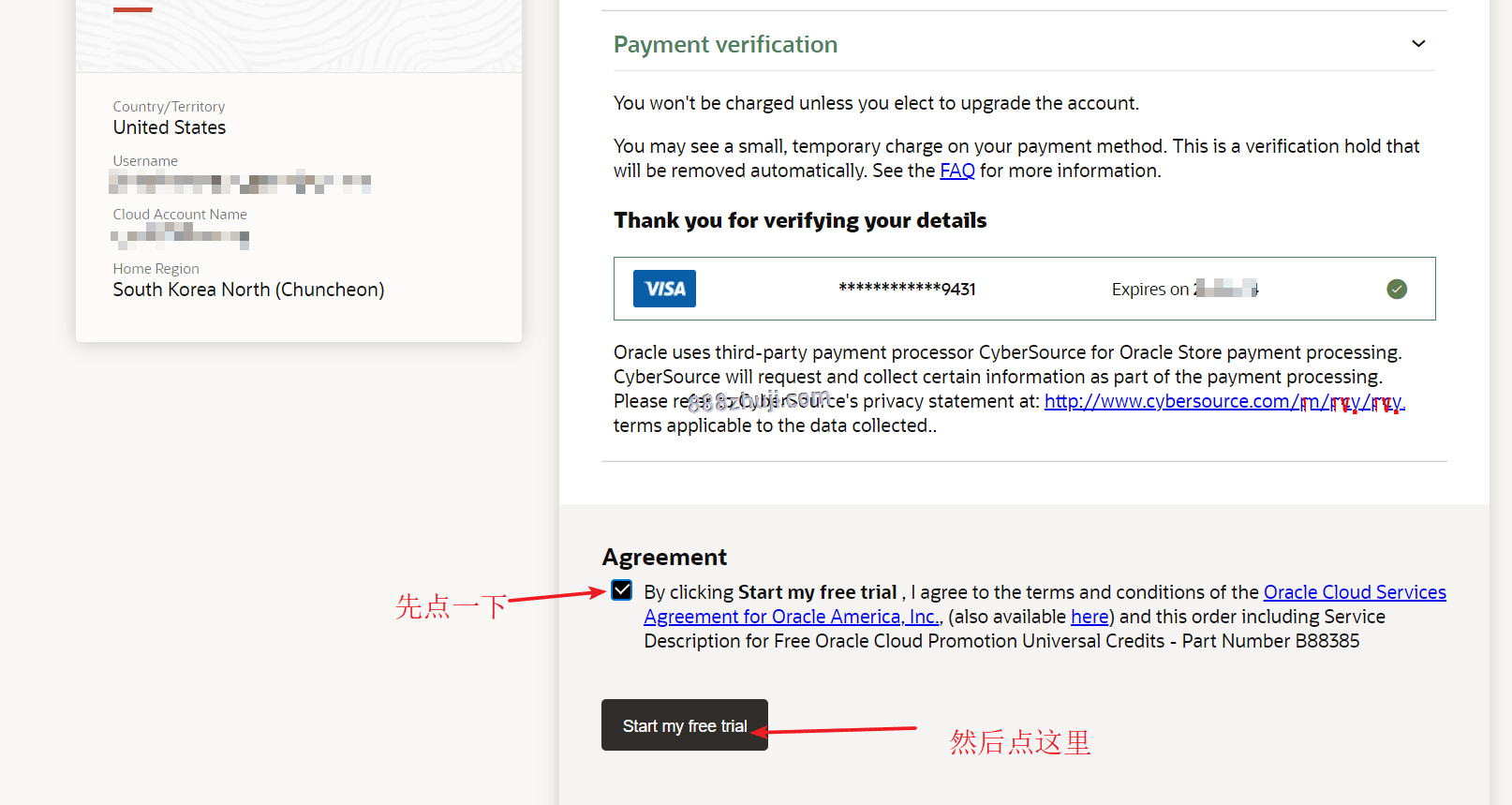Image resolution: width=1512 pixels, height=805 pixels.
Task: Open the CyberSource privacy statement link
Action: [1224, 401]
